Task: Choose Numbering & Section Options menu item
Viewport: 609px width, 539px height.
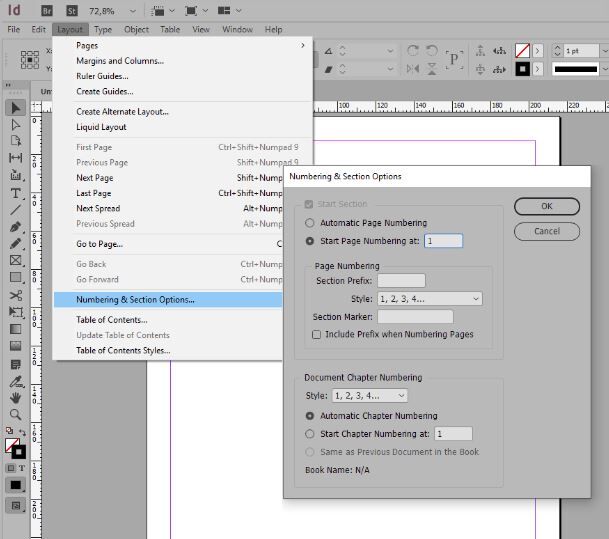Action: coord(168,300)
